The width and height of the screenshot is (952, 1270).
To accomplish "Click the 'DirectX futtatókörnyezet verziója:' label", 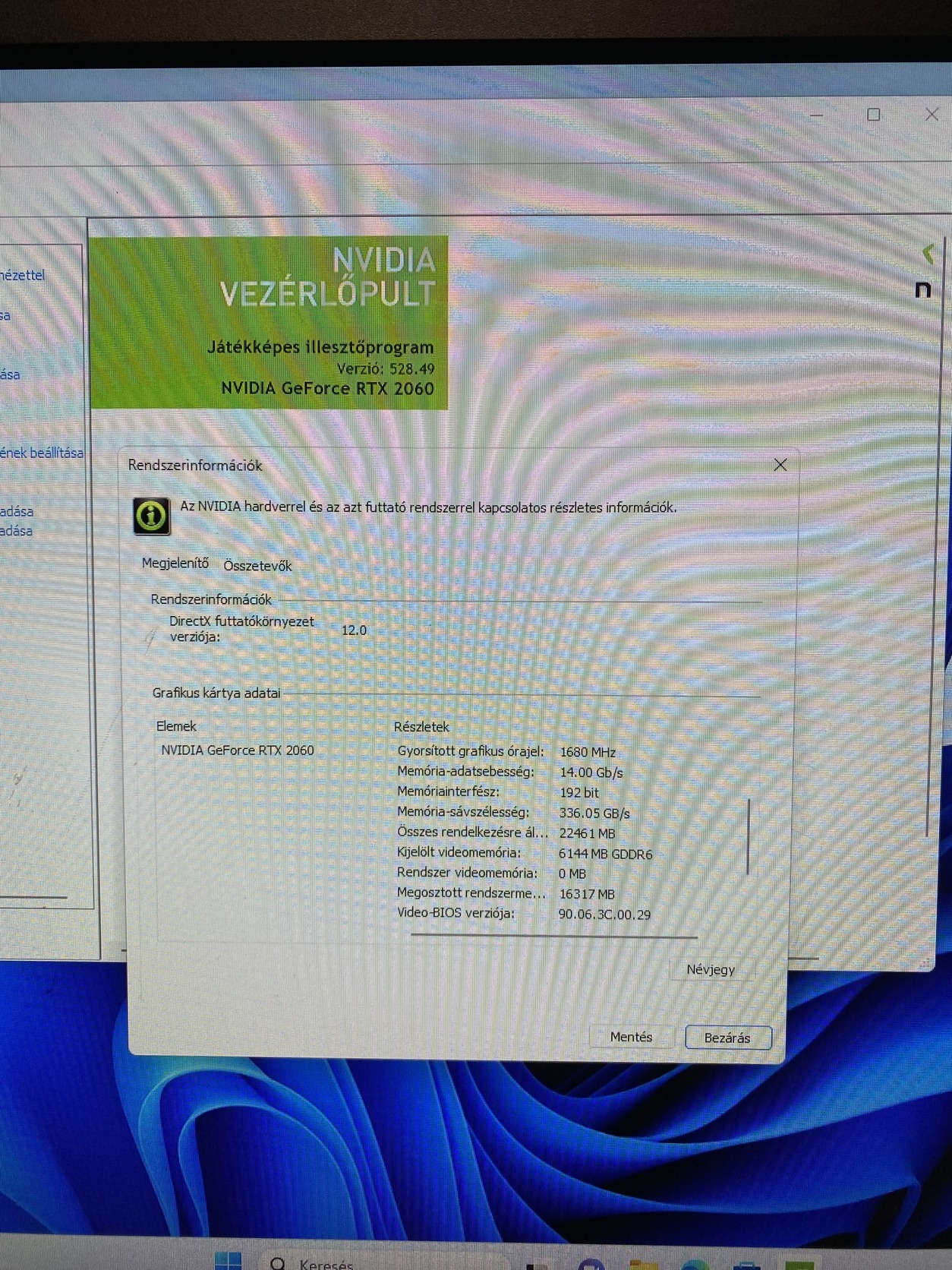I will pyautogui.click(x=241, y=629).
